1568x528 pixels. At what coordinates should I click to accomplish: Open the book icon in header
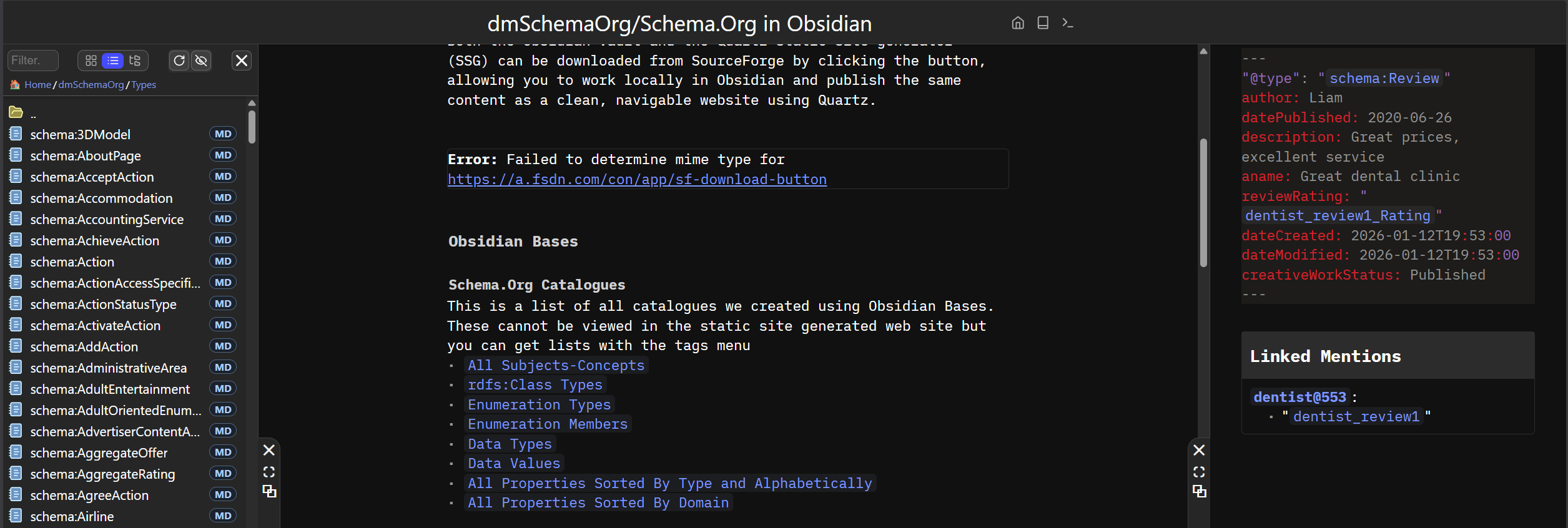[1043, 23]
